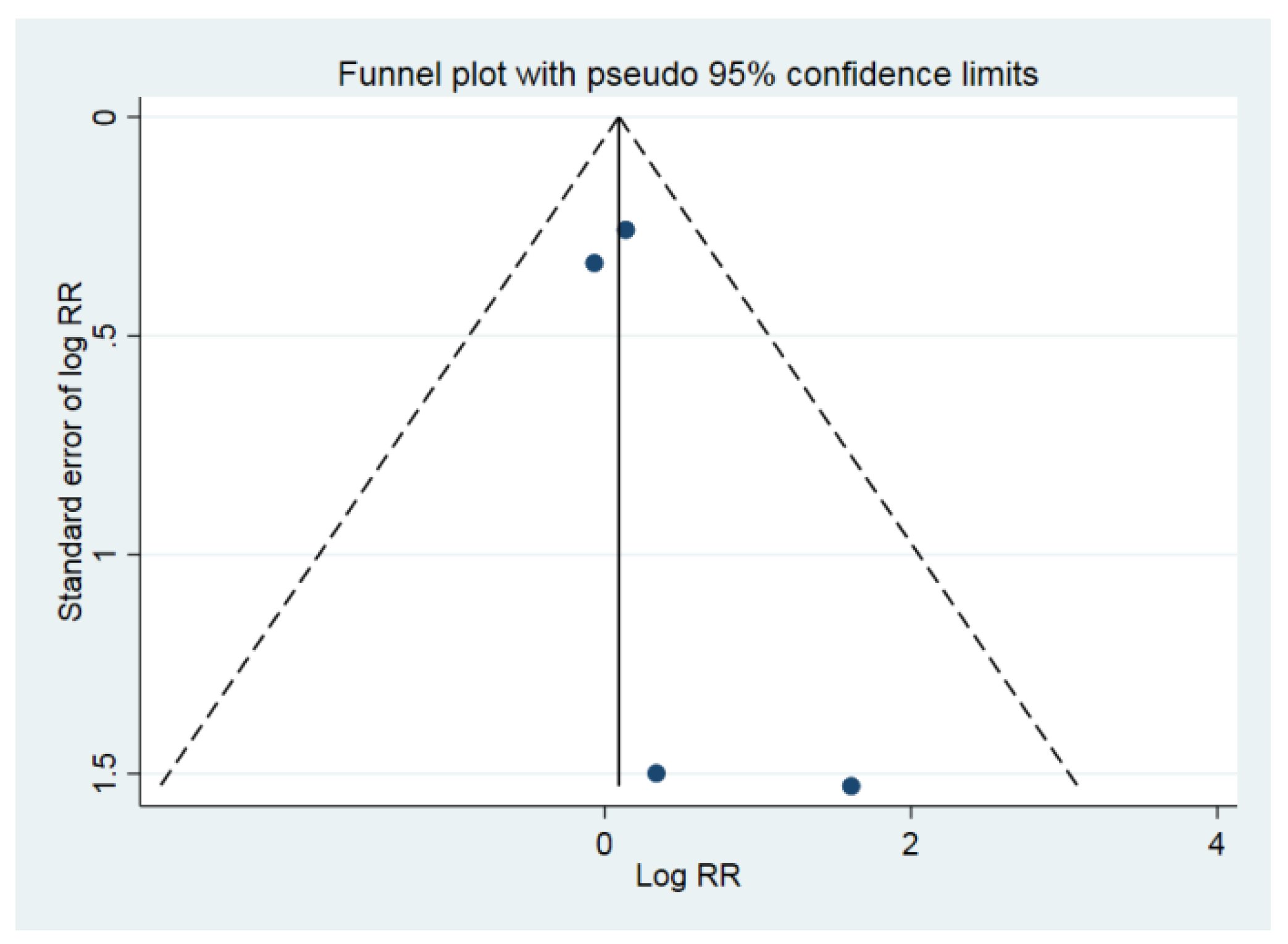
Task: Click the left dashed confidence limit line
Action: [389, 451]
